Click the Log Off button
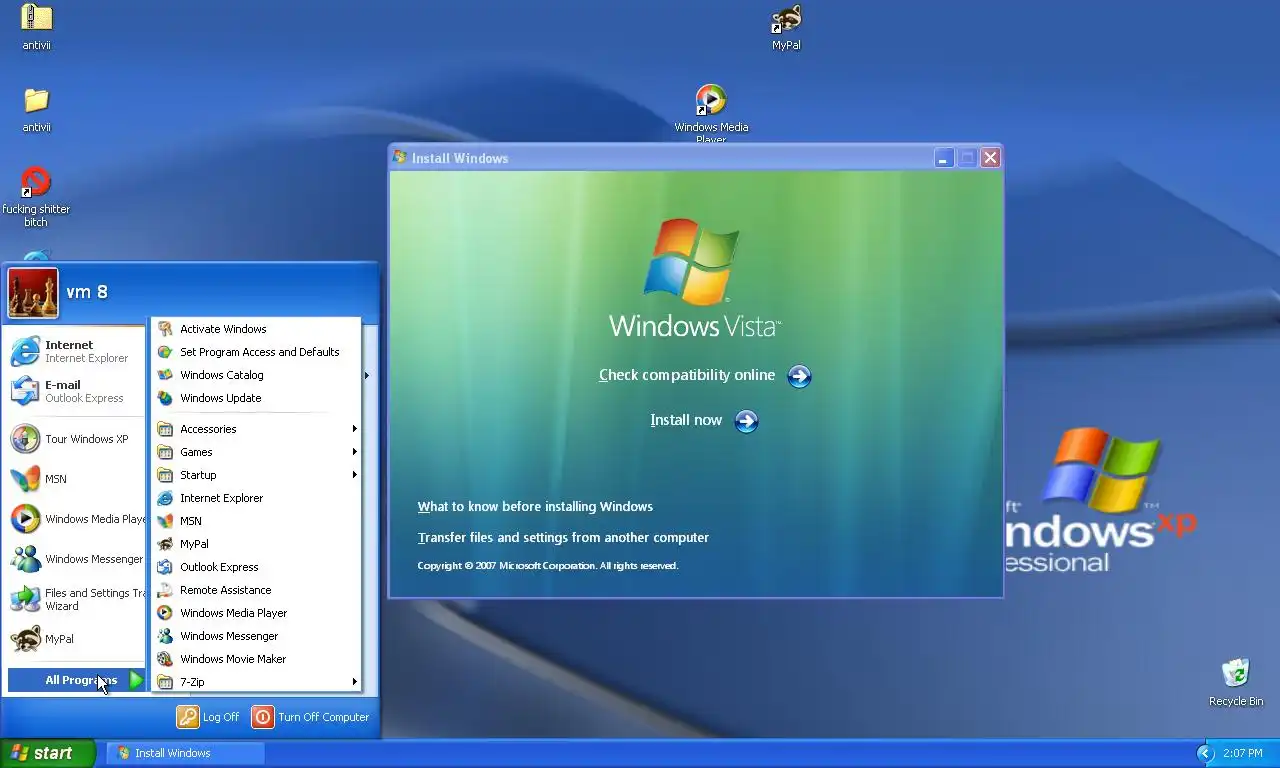This screenshot has height=768, width=1280. pyautogui.click(x=209, y=717)
